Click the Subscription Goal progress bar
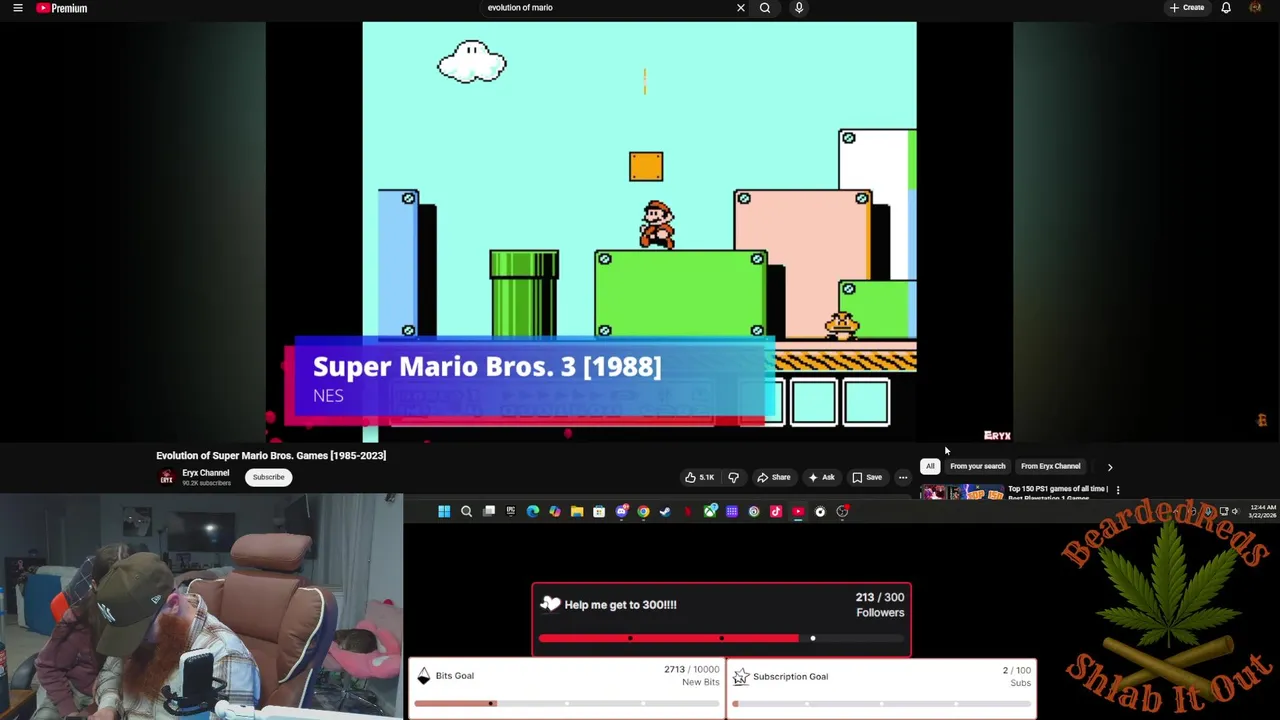This screenshot has height=720, width=1280. [881, 704]
